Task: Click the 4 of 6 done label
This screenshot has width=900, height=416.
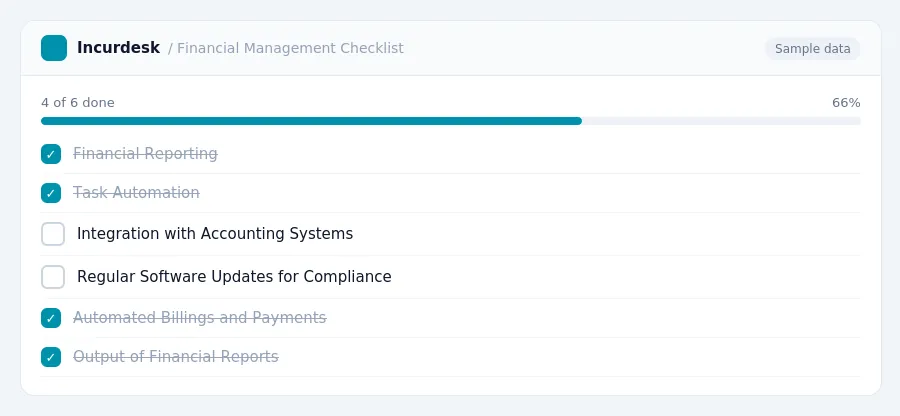Action: (x=77, y=103)
